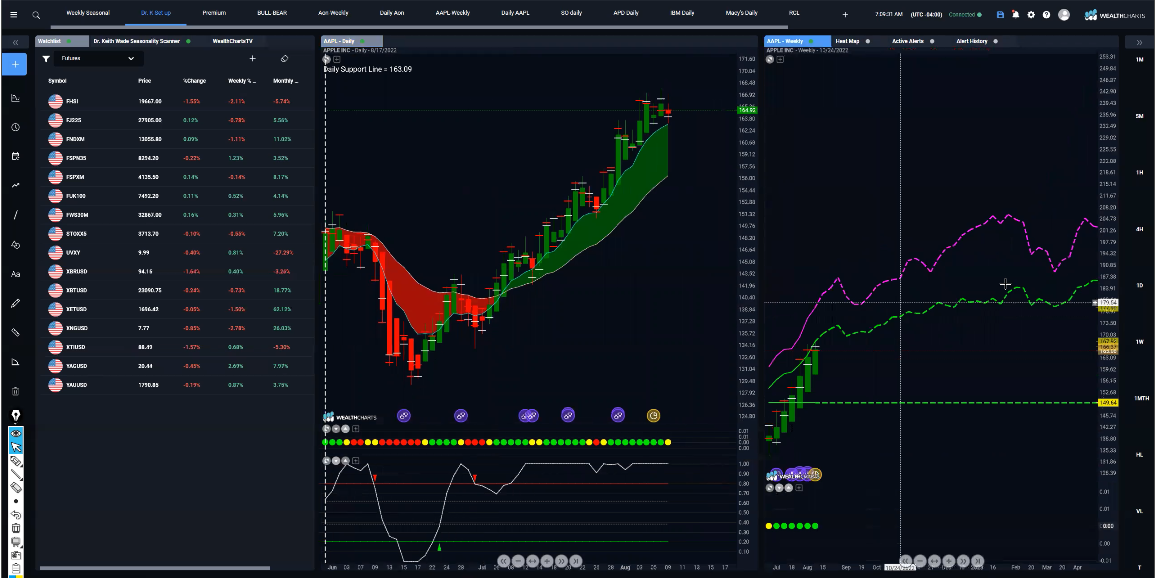Viewport: 1155px width, 578px height.
Task: Click the watchlist eraser icon
Action: pos(284,58)
